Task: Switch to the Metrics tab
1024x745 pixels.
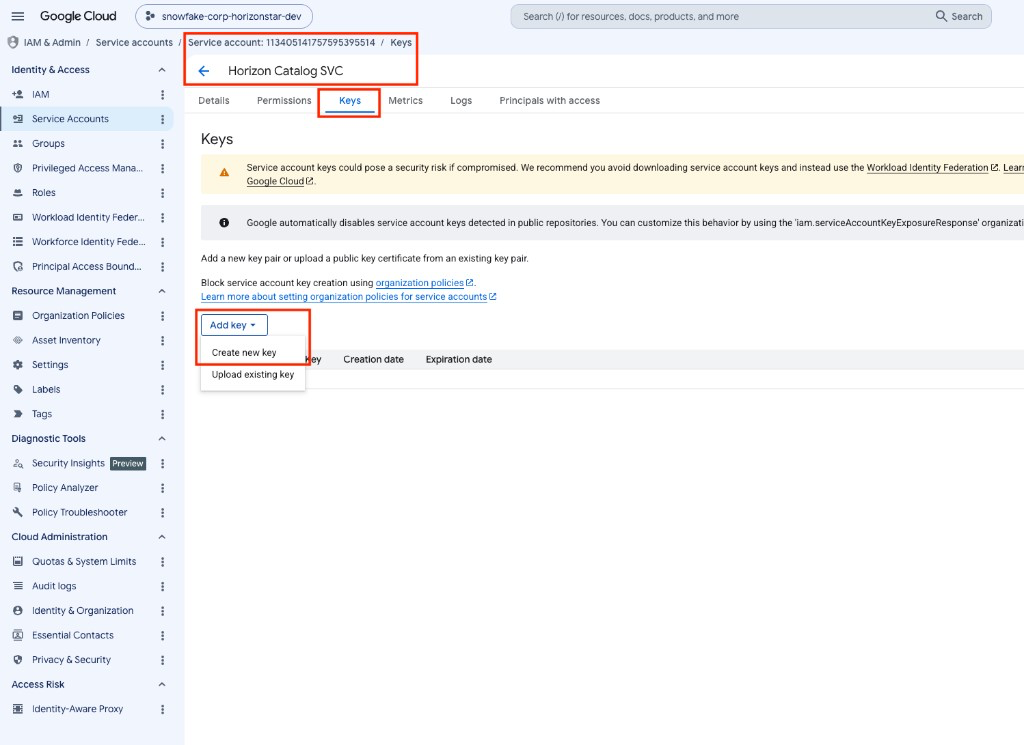Action: pyautogui.click(x=406, y=101)
